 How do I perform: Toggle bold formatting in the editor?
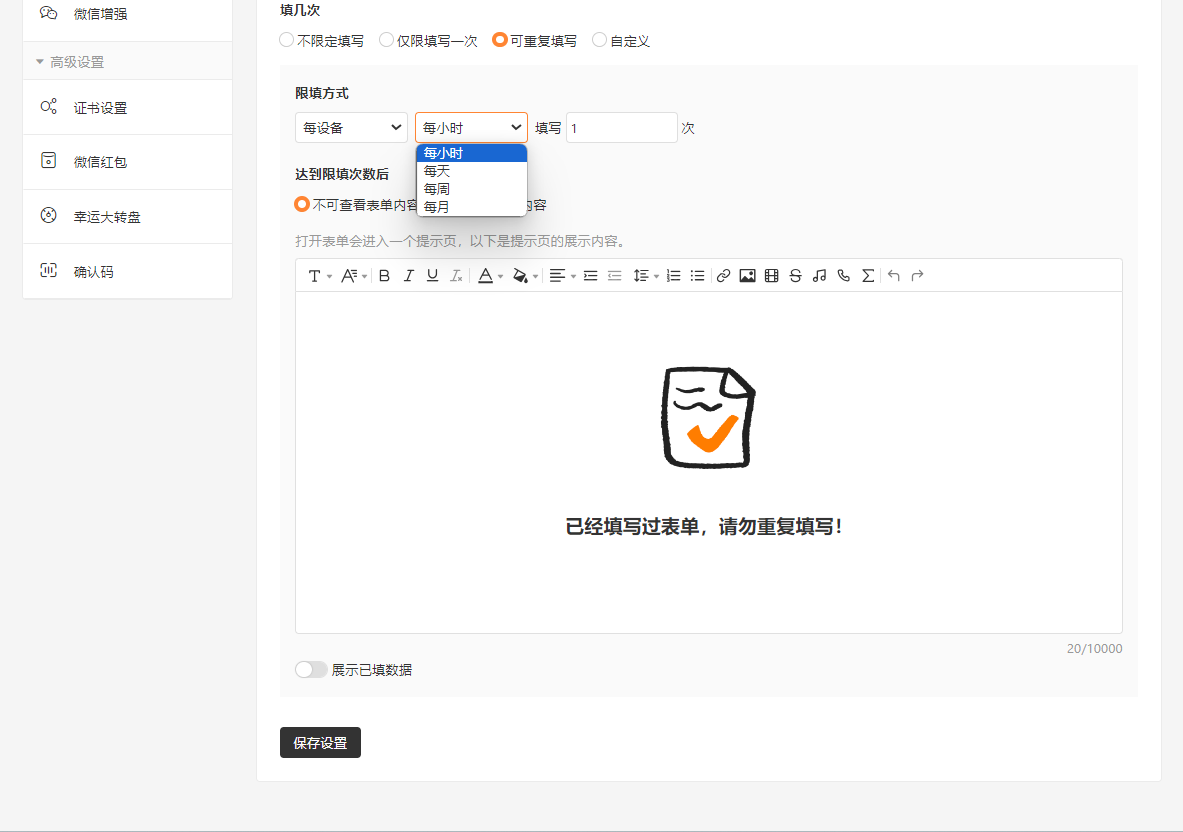pyautogui.click(x=384, y=276)
